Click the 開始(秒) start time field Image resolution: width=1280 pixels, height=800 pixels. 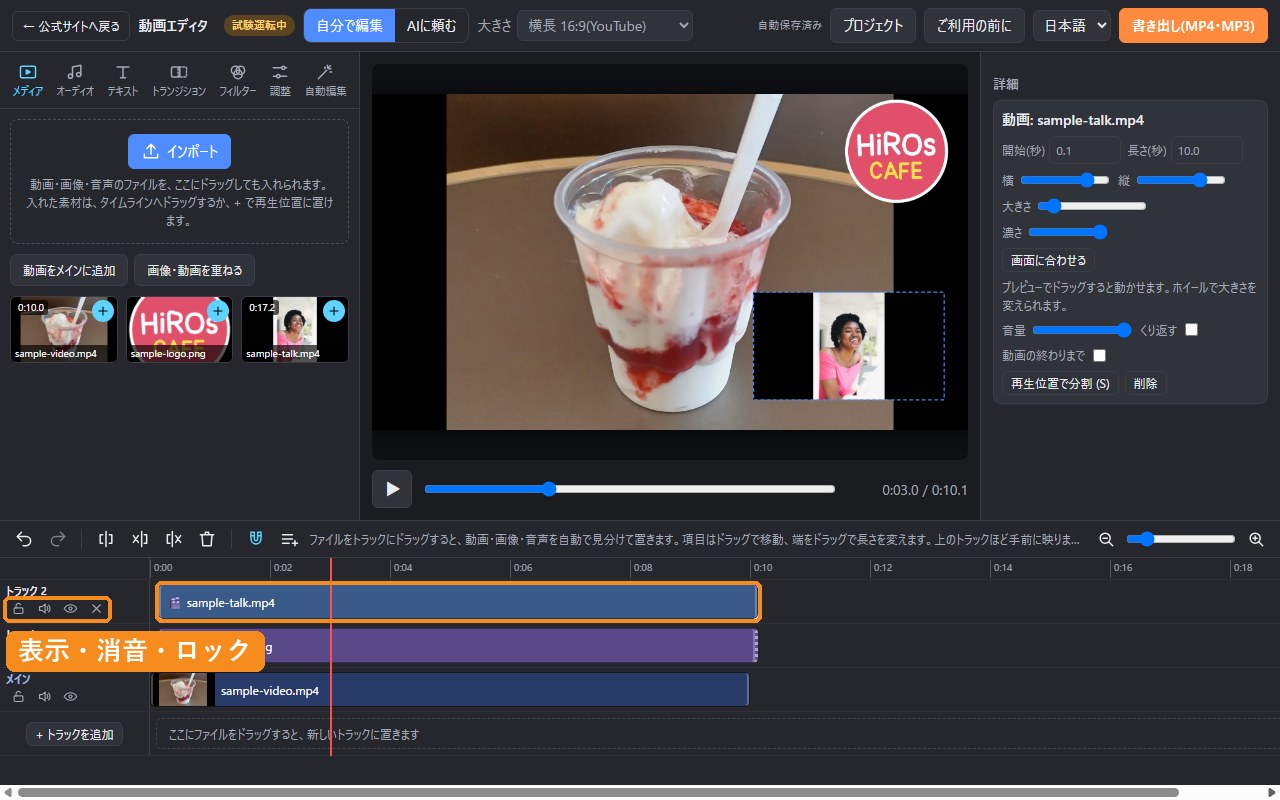point(1085,151)
